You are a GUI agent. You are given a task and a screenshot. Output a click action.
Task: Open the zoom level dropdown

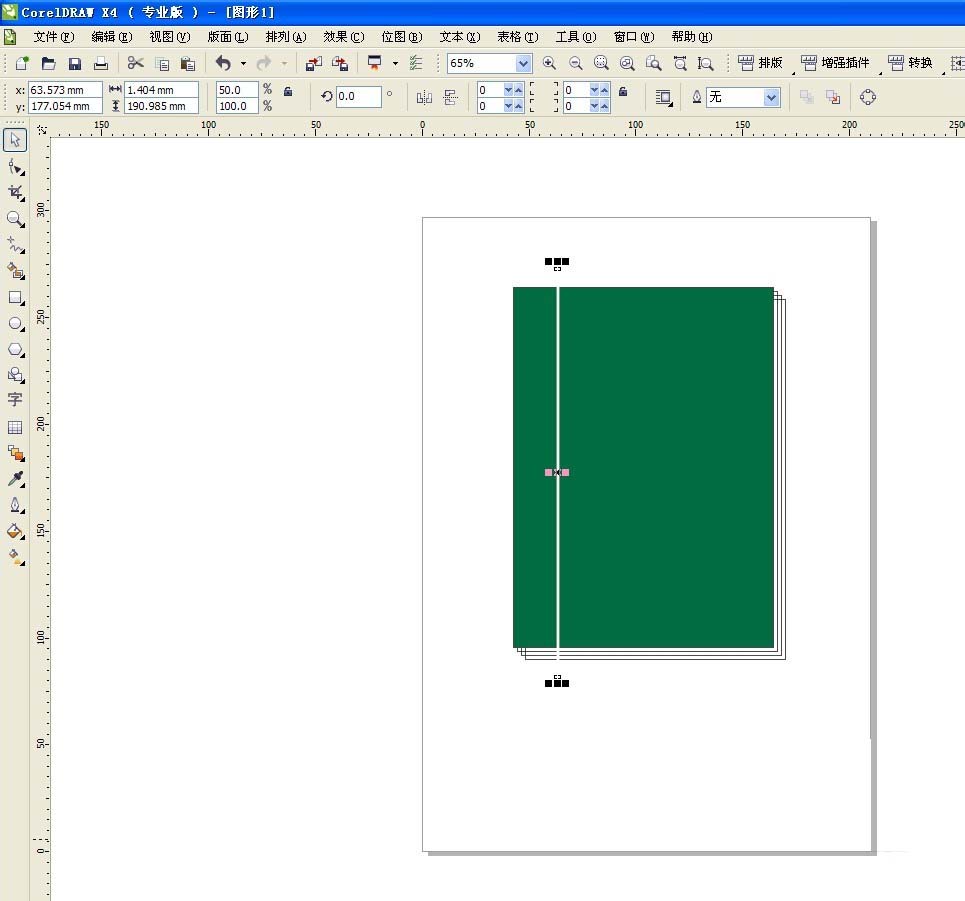[523, 63]
